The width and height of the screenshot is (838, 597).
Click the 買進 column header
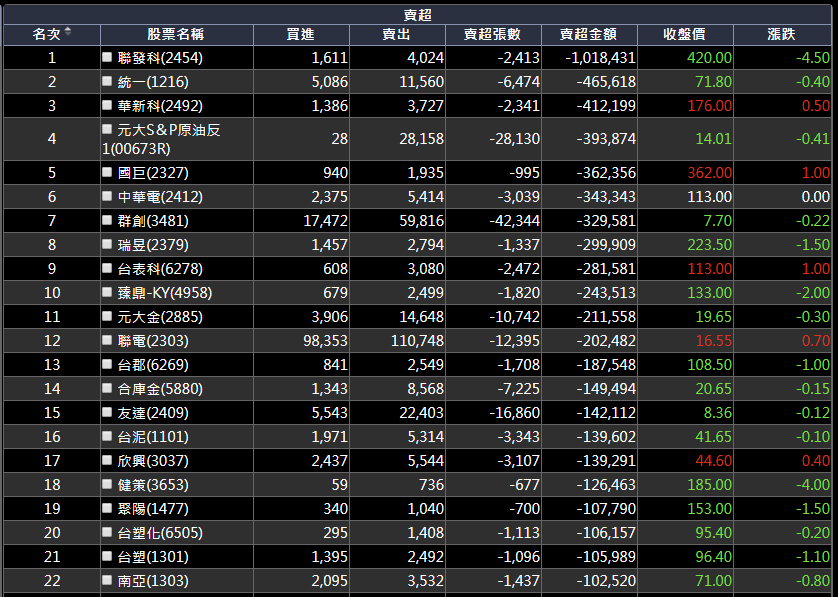coord(301,35)
